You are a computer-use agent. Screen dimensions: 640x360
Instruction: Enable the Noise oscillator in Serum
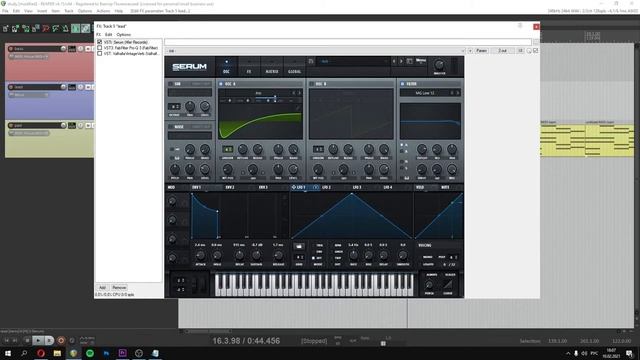(171, 127)
